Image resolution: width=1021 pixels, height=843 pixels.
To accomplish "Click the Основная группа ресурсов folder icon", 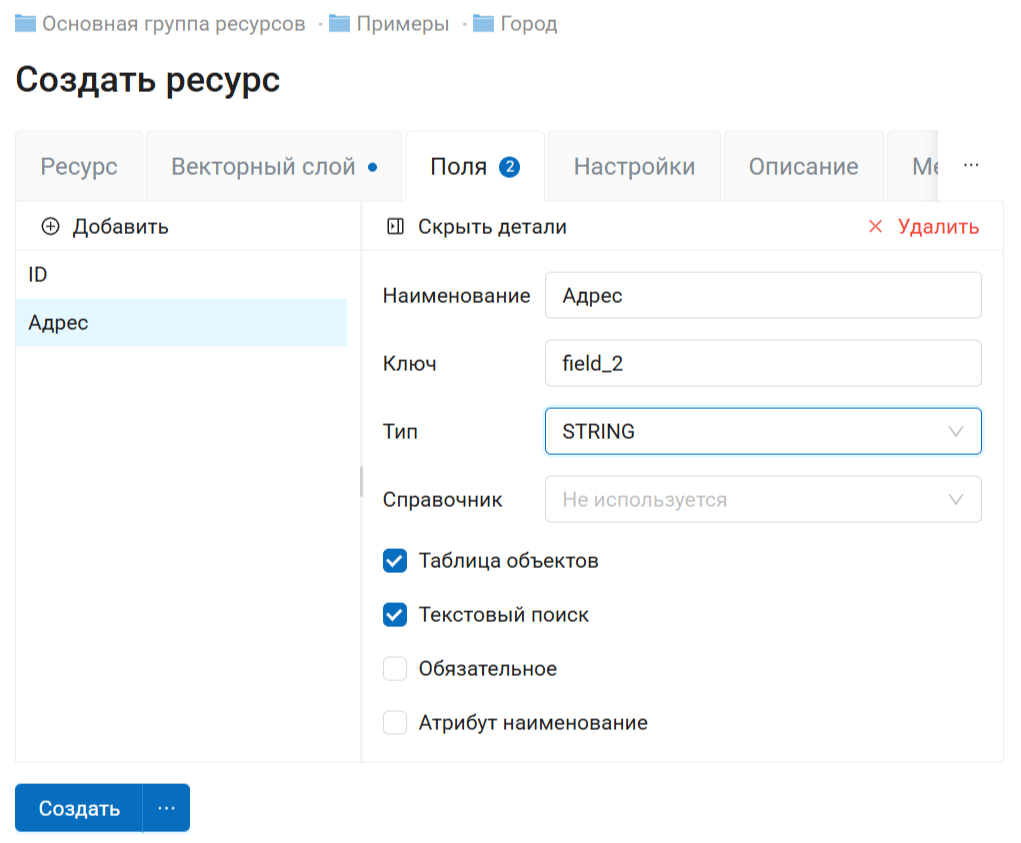I will (x=25, y=24).
